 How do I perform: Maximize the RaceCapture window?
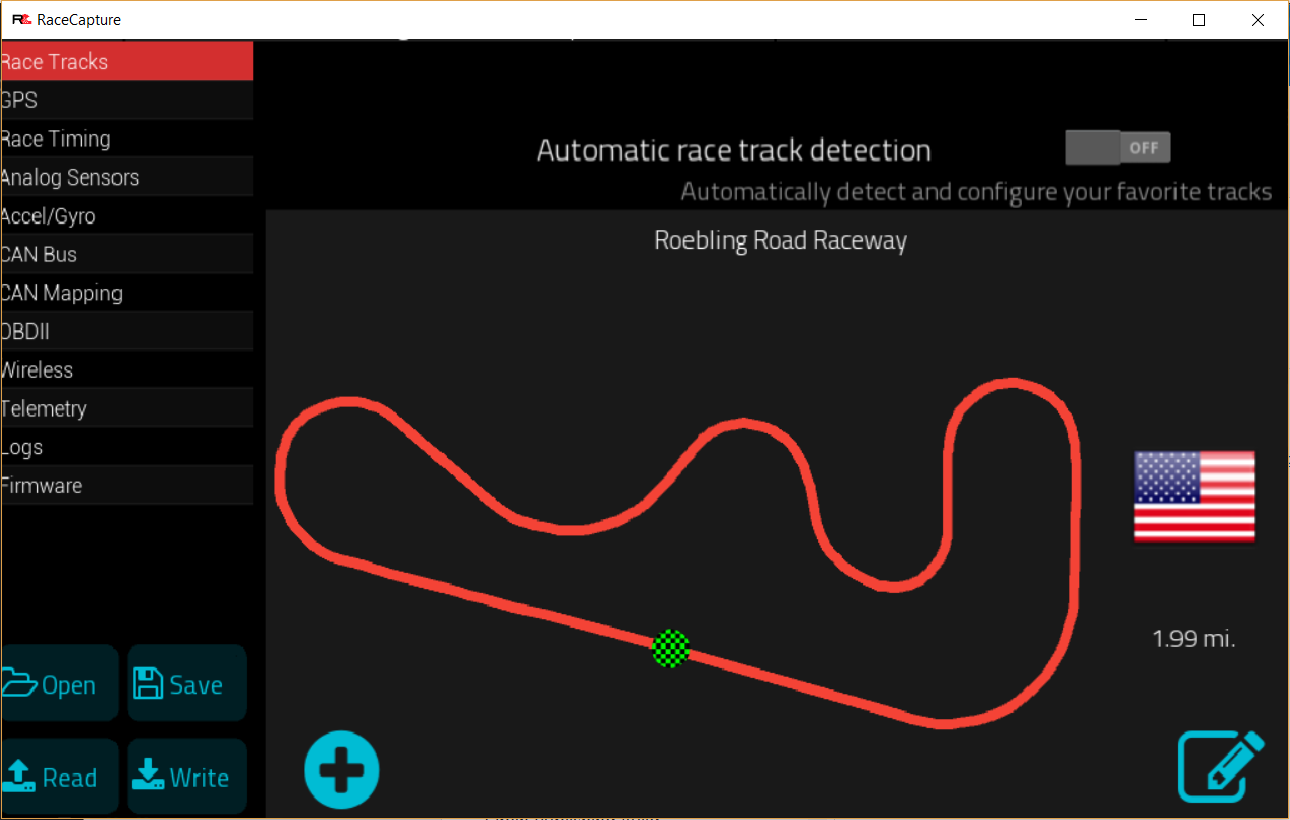click(1199, 20)
